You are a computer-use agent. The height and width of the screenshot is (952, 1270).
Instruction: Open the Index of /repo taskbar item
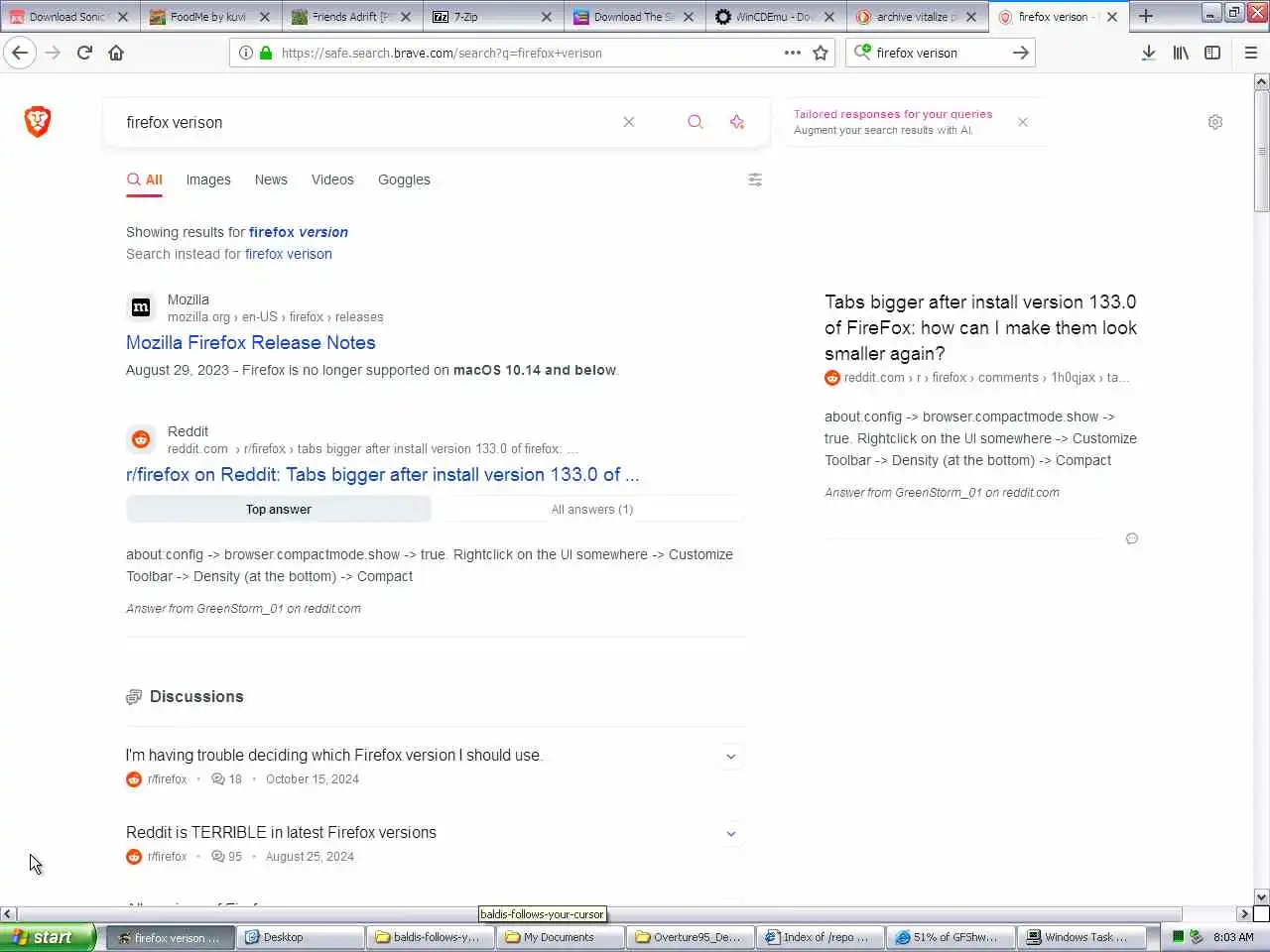[x=822, y=937]
